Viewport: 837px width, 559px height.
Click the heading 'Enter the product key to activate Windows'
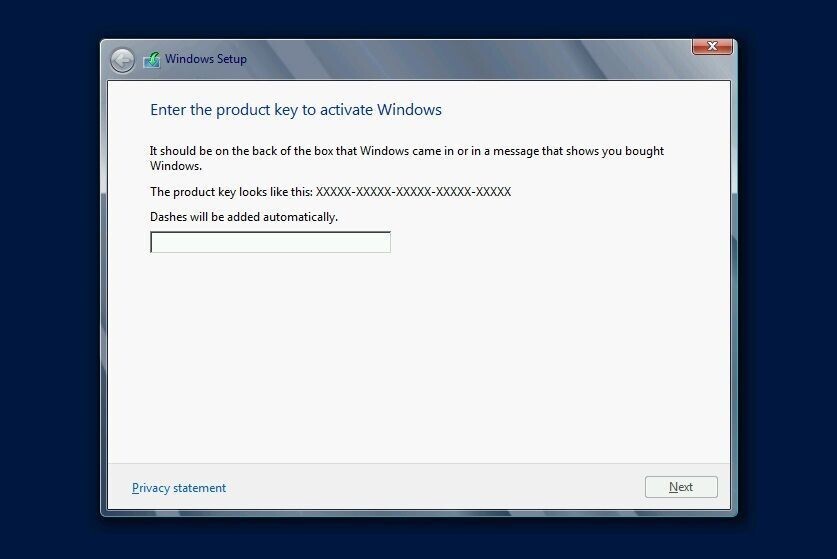click(296, 110)
